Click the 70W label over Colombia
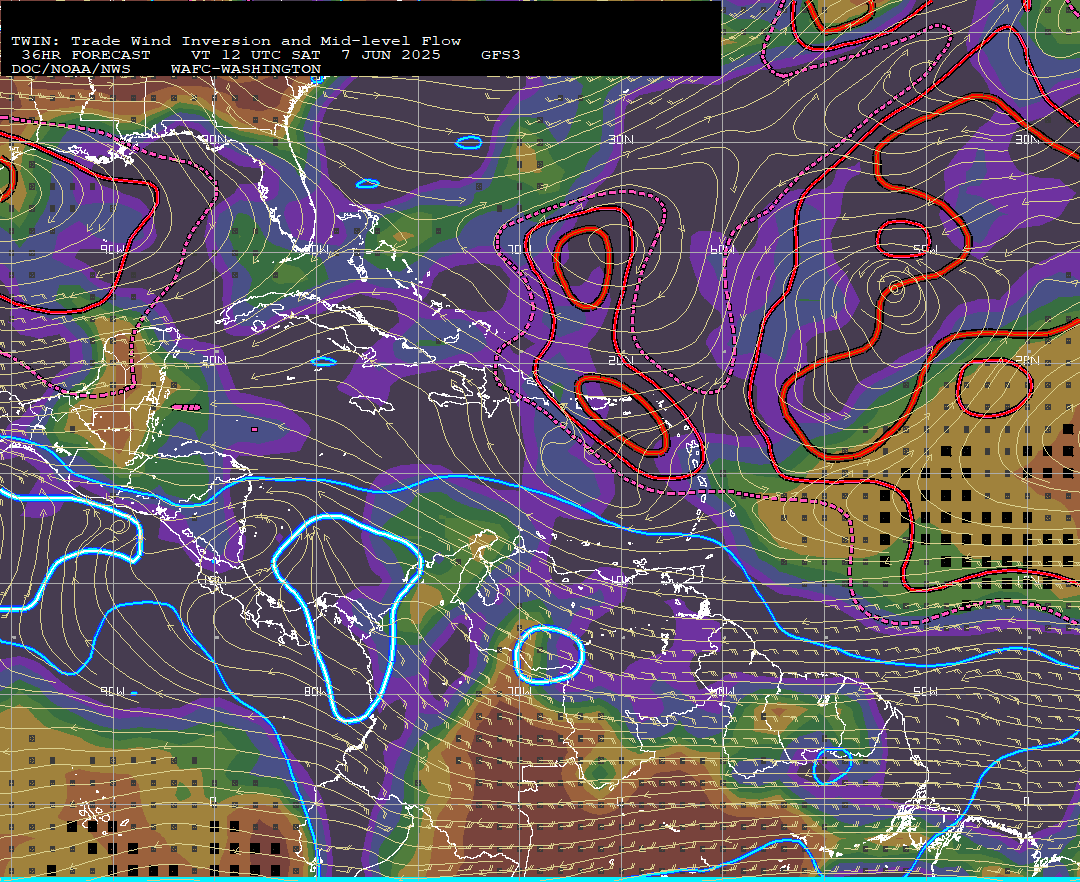 pos(518,691)
